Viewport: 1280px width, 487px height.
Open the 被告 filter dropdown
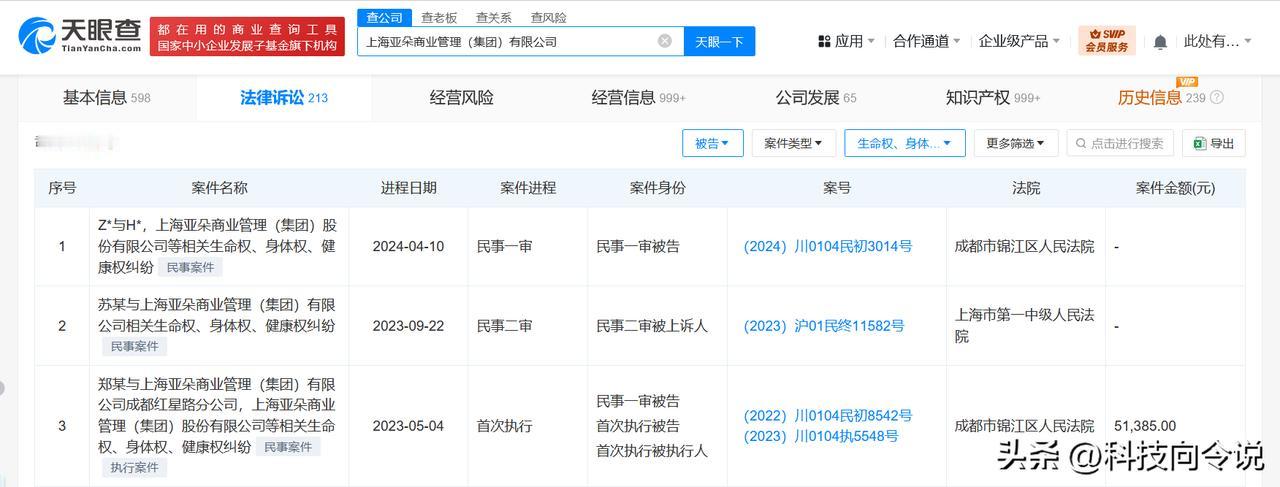[712, 143]
